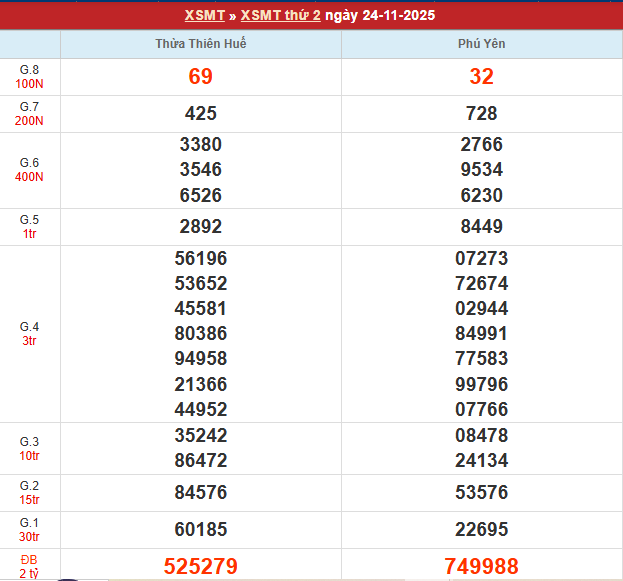Click the ĐB 2 tỷ prize label
Viewport: 623px width, 581px height.
[x=29, y=566]
